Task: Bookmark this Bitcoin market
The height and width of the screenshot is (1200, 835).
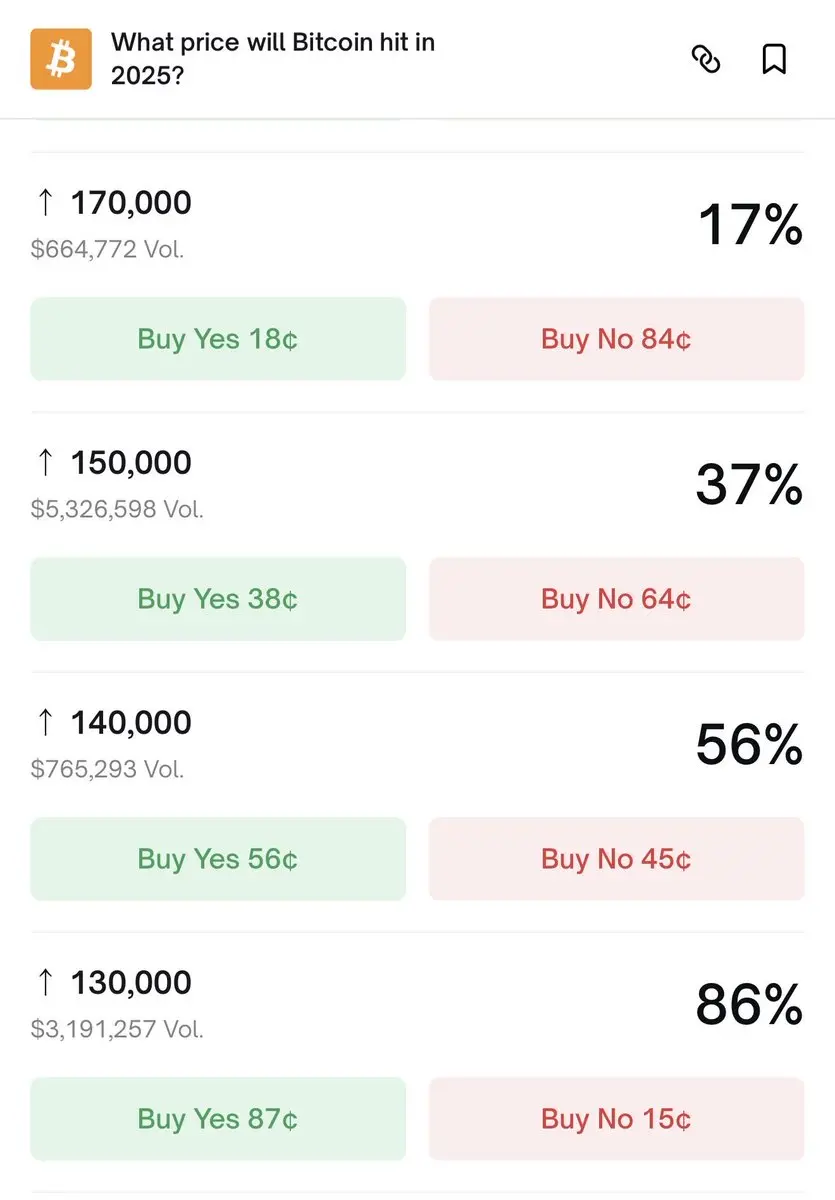Action: [774, 59]
